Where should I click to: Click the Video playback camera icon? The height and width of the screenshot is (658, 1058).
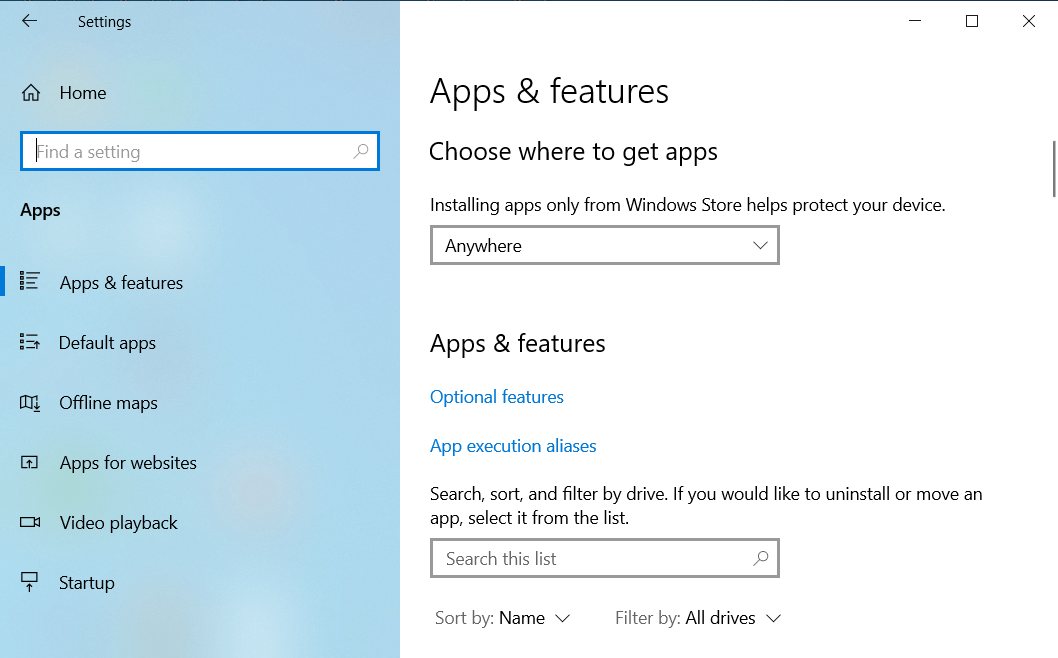(x=30, y=523)
